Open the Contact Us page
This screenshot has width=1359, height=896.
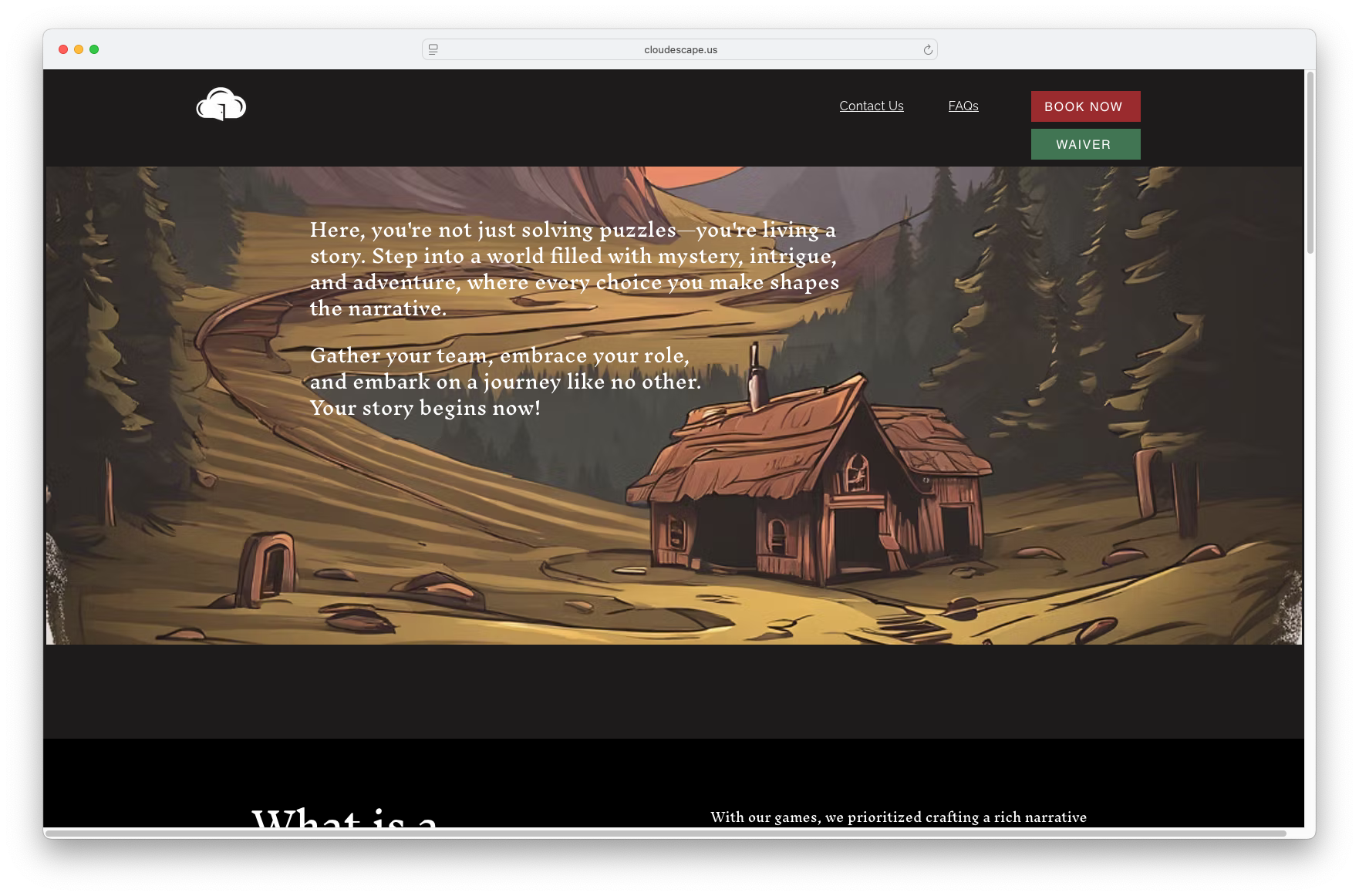pyautogui.click(x=871, y=106)
